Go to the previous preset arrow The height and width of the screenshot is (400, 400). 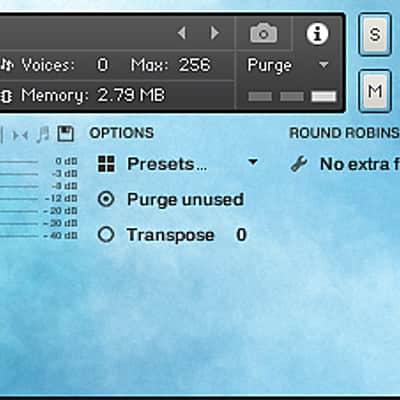pyautogui.click(x=182, y=33)
